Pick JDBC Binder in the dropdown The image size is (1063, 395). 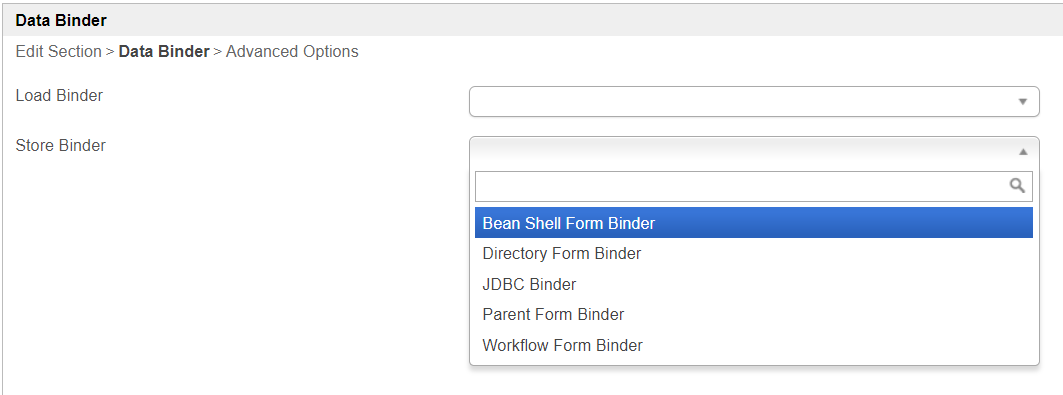[754, 284]
